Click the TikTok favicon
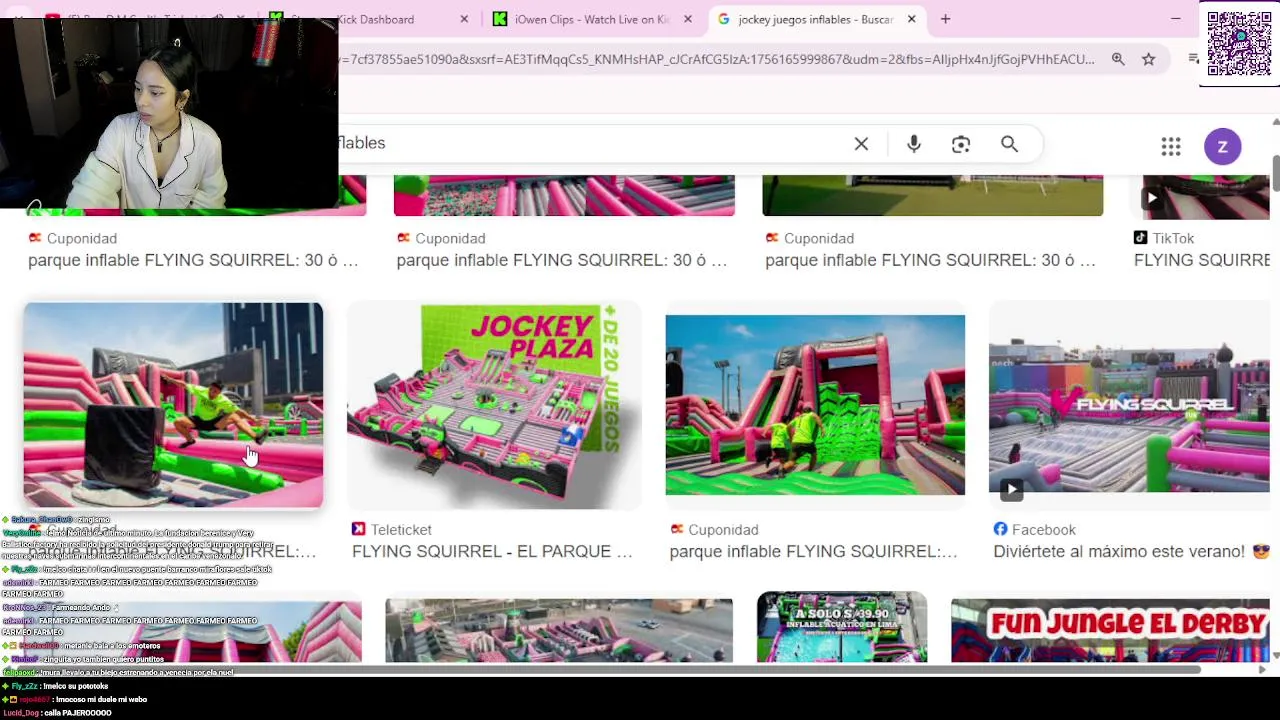 [1140, 238]
